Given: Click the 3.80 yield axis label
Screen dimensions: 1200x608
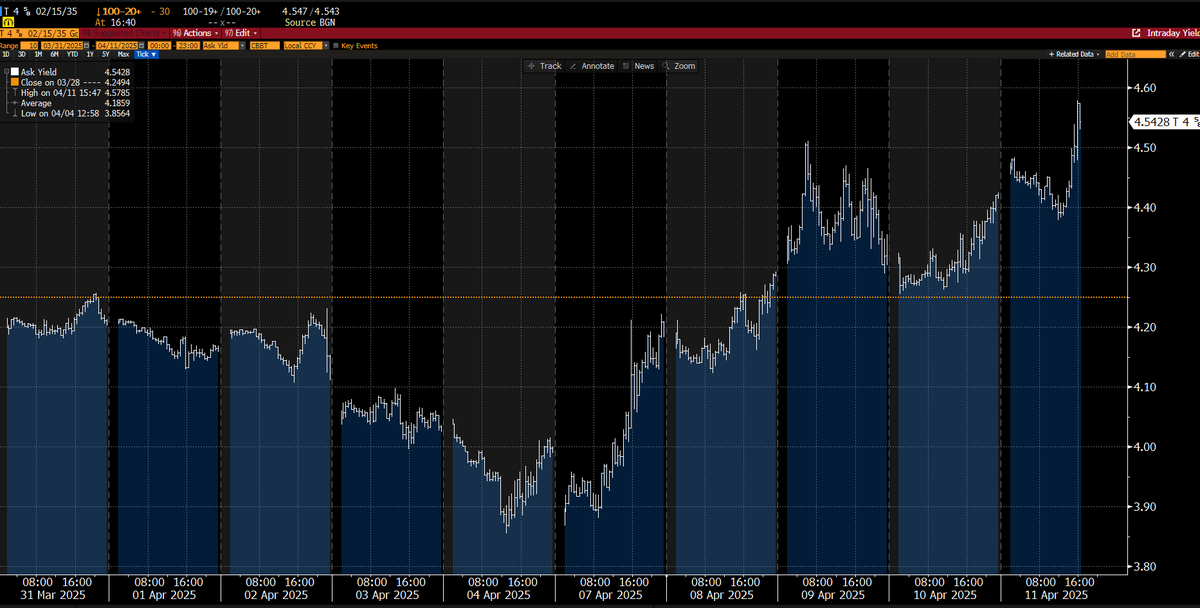Looking at the screenshot, I should point(1144,566).
